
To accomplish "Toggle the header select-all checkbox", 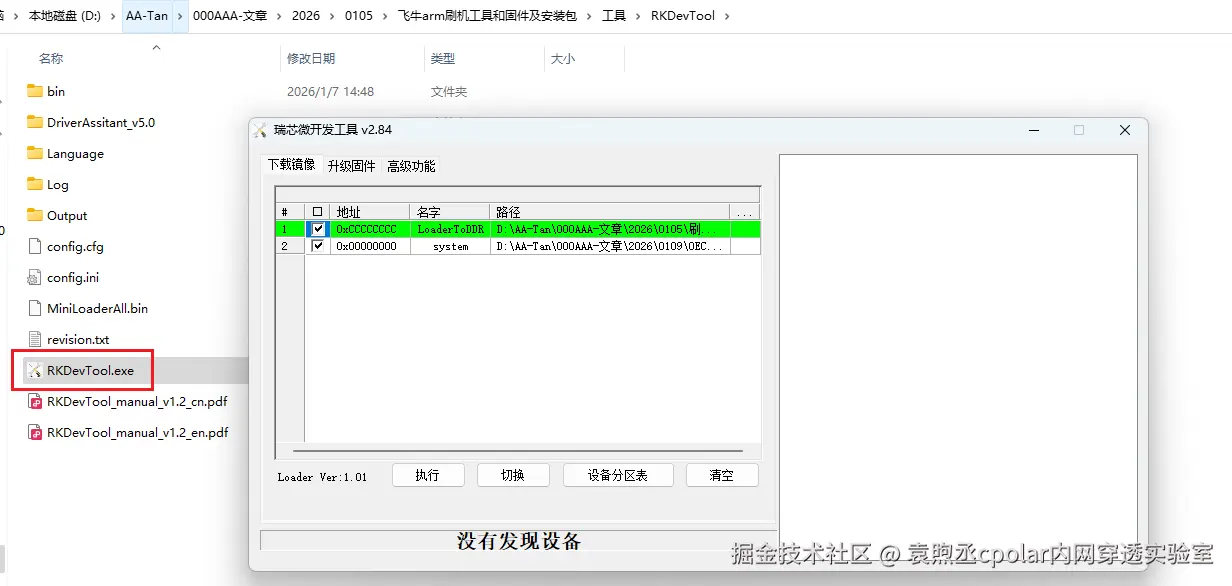I will pyautogui.click(x=318, y=212).
